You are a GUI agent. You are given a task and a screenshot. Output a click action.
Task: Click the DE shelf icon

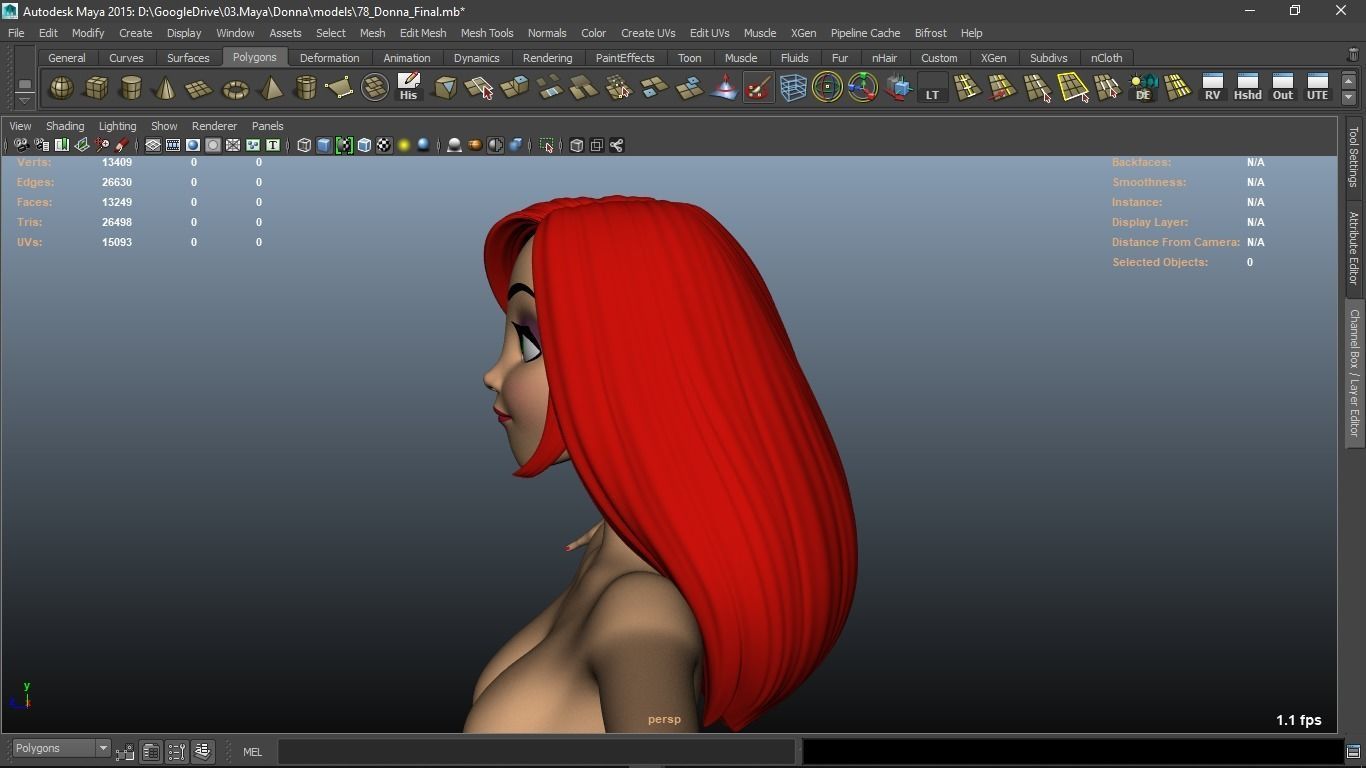[x=1143, y=88]
